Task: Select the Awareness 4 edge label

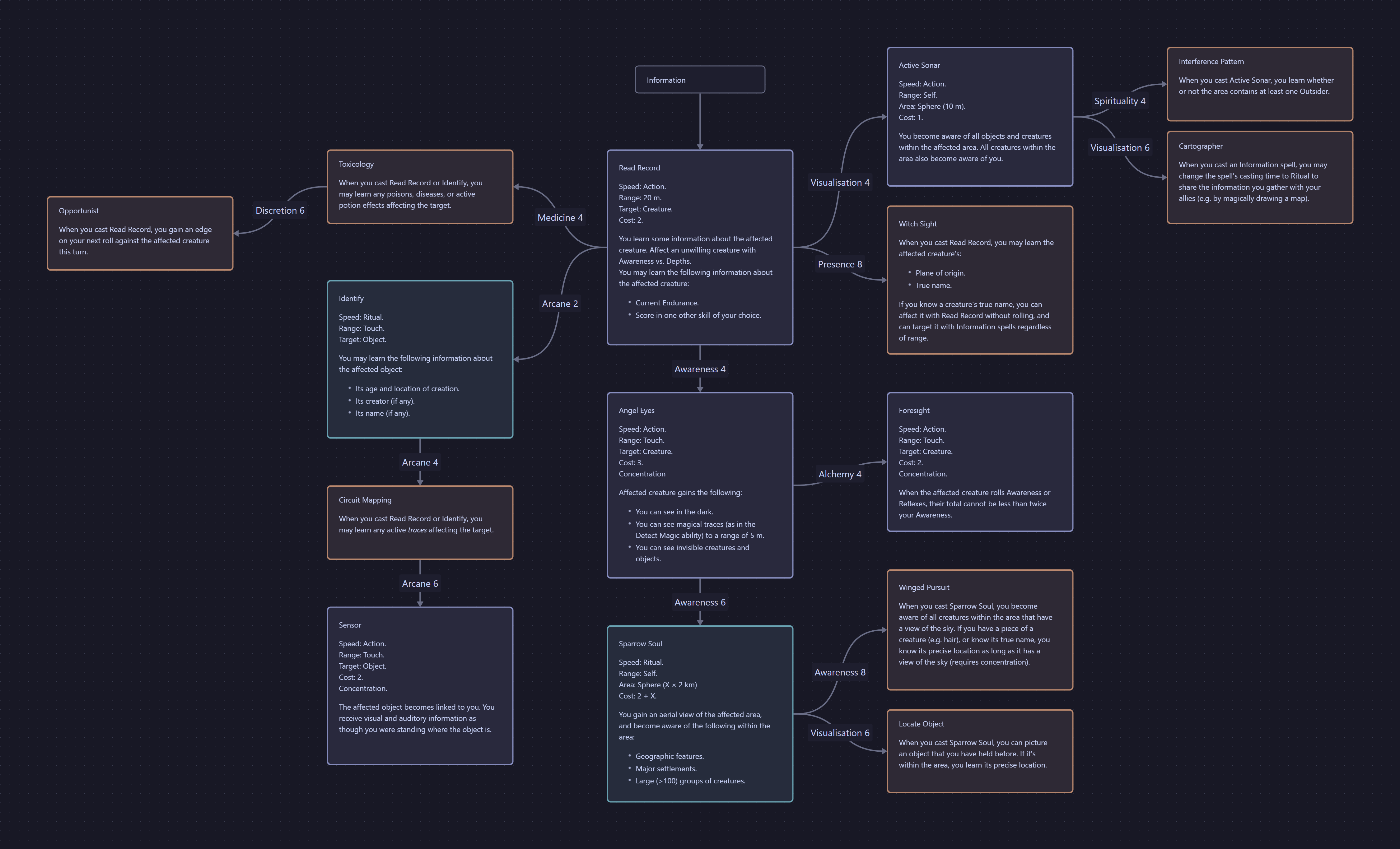Action: 699,369
